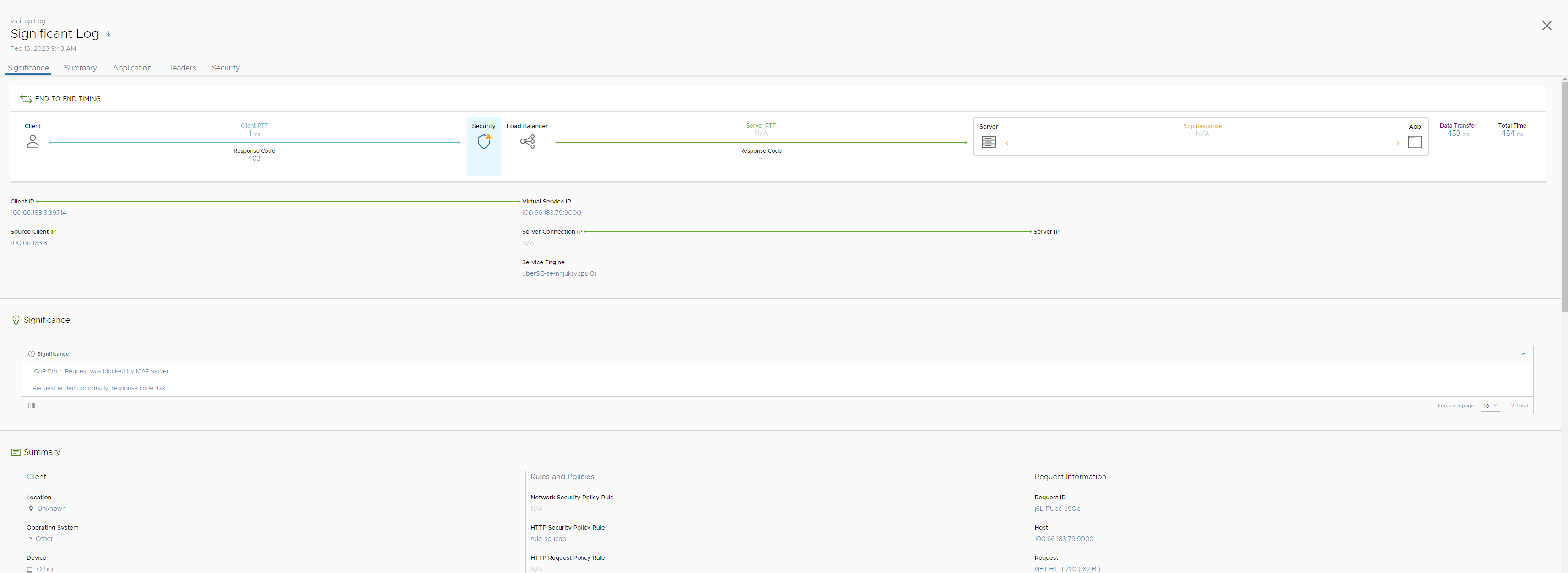Click the question mark icon by Operating System Other

30,539
